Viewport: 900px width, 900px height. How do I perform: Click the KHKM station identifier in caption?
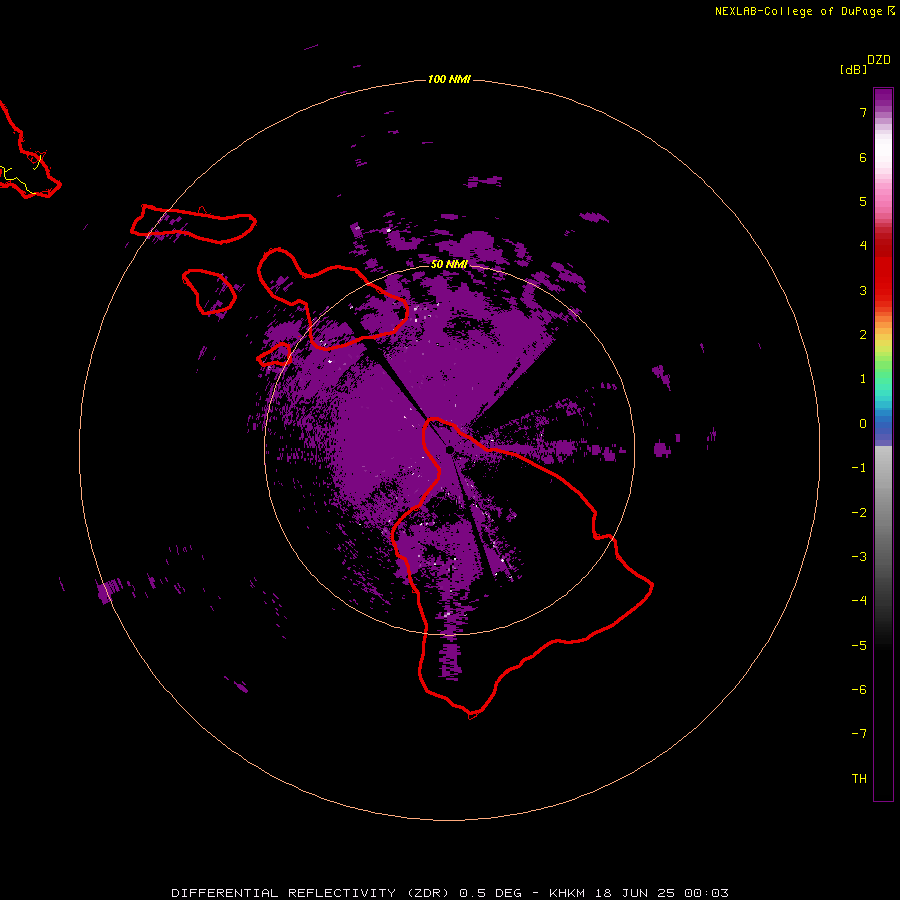point(567,893)
